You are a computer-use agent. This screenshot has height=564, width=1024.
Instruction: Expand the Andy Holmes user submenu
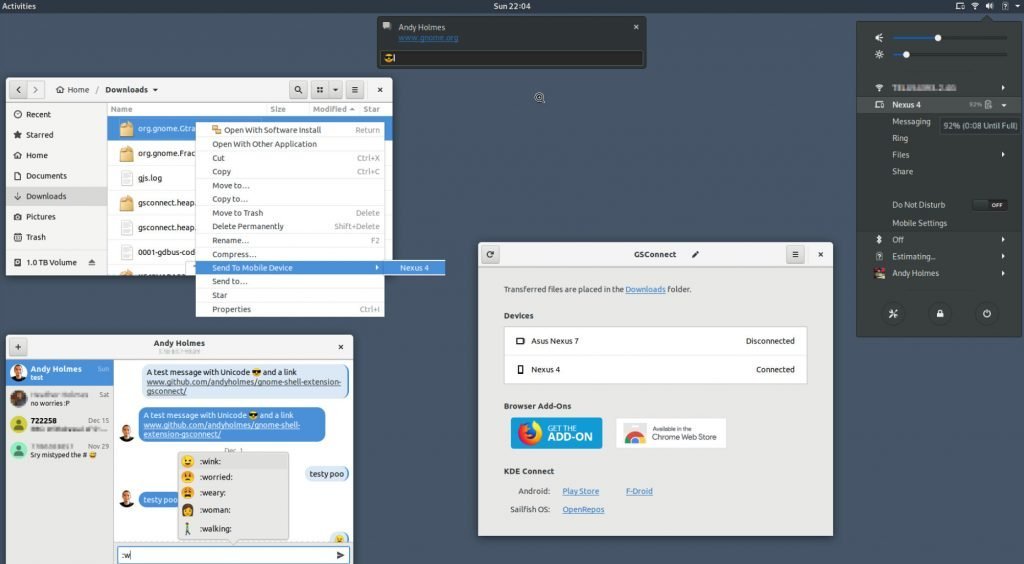pyautogui.click(x=1003, y=274)
